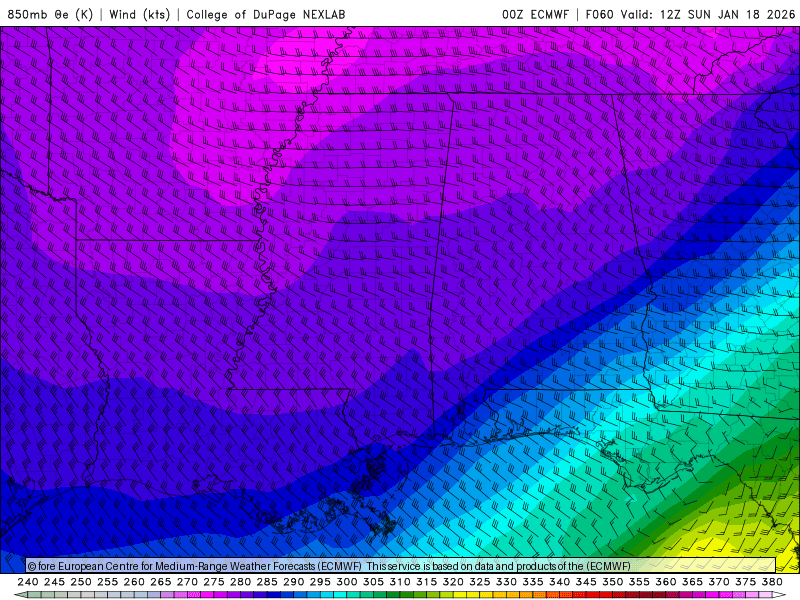Click the colorbar value 260
Screen dimensions: 800x600
pyautogui.click(x=134, y=582)
